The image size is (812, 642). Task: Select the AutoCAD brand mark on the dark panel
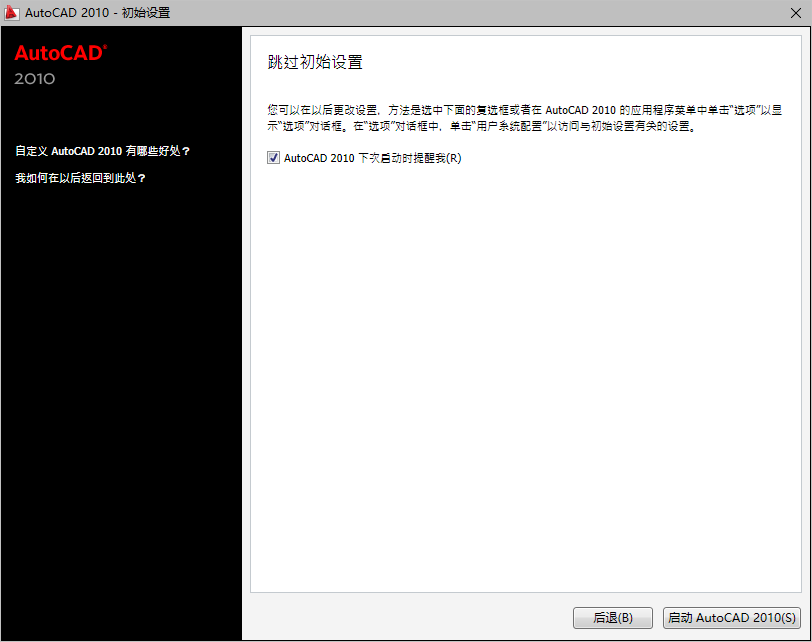point(58,53)
